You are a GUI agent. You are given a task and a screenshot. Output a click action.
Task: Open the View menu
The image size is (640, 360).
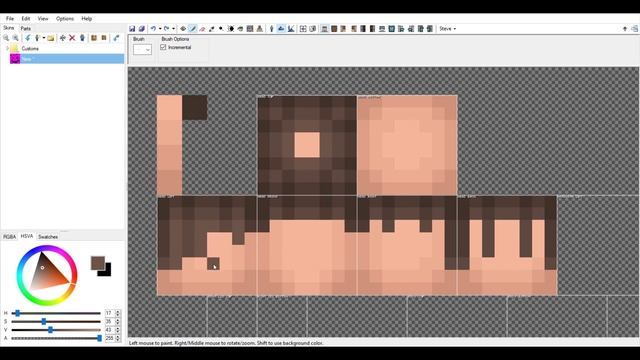tap(43, 18)
